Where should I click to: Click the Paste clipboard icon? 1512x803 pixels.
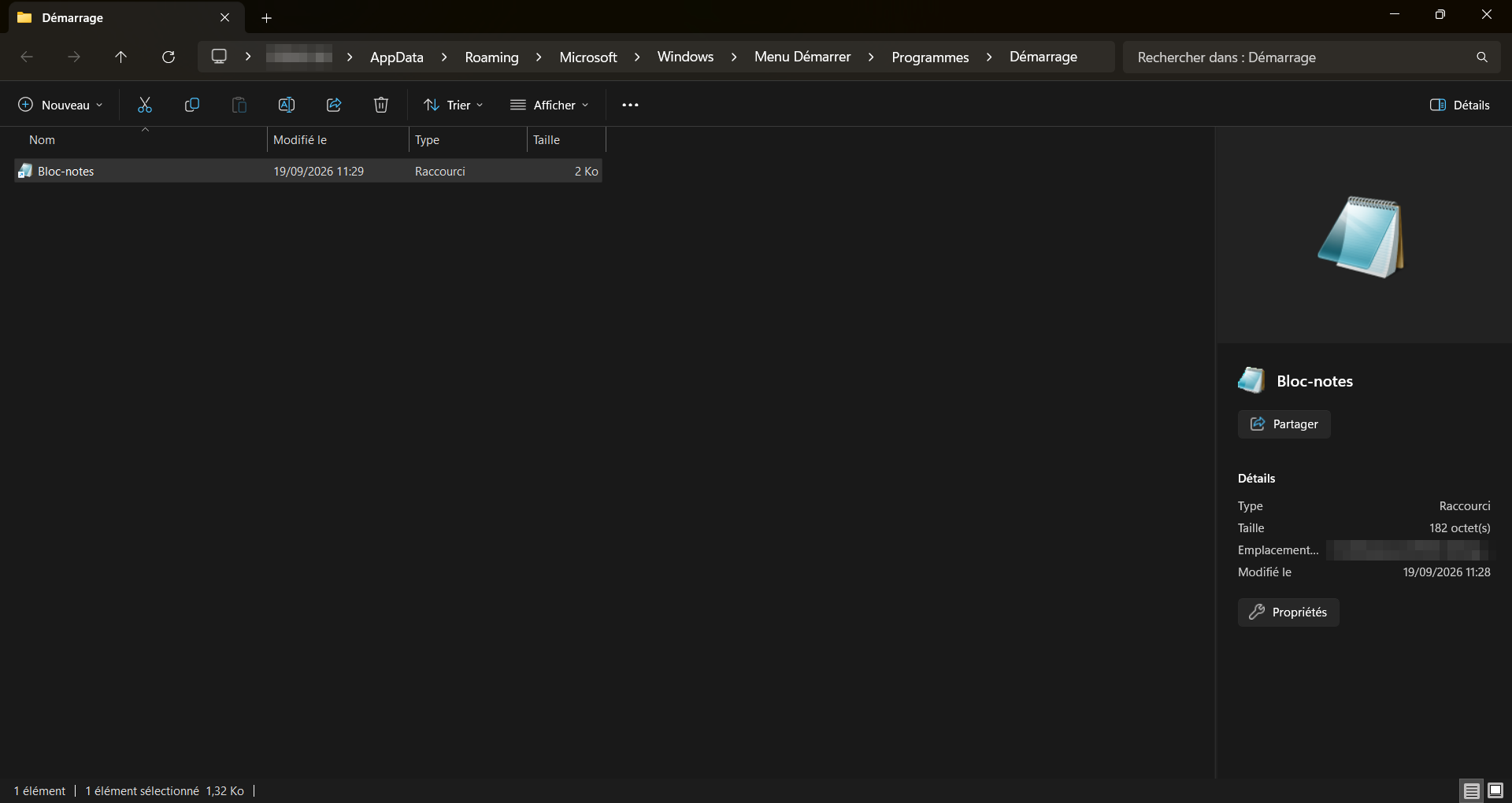coord(239,105)
